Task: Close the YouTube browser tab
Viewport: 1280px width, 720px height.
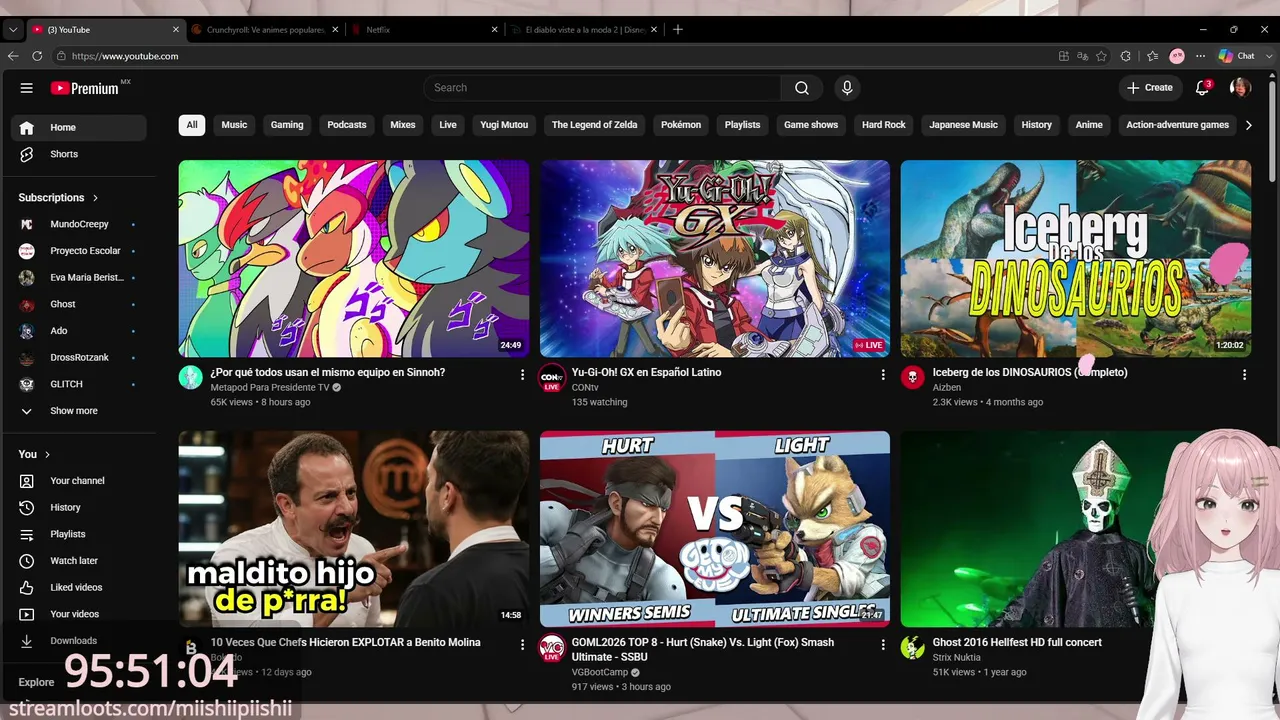Action: coord(176,30)
